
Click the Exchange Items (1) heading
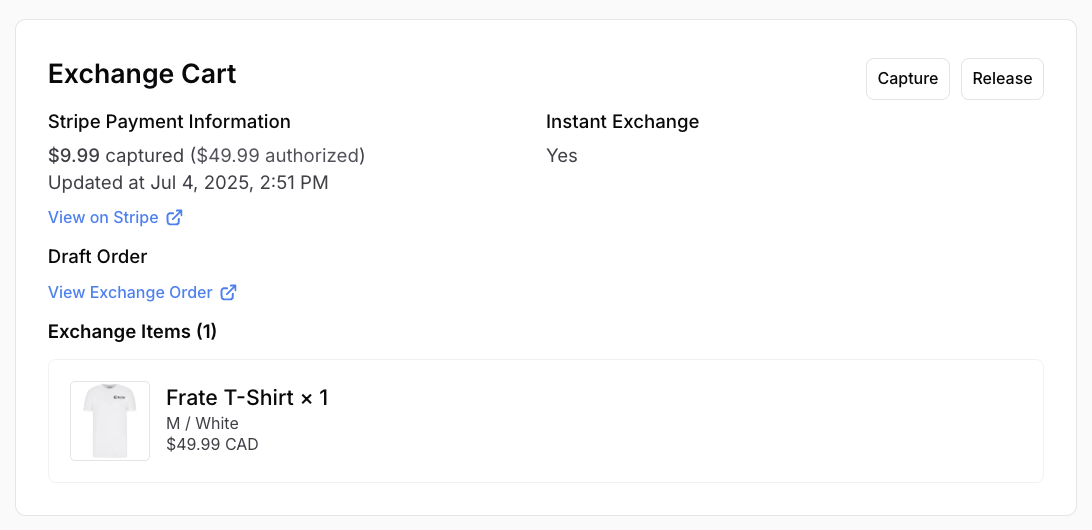(x=132, y=331)
